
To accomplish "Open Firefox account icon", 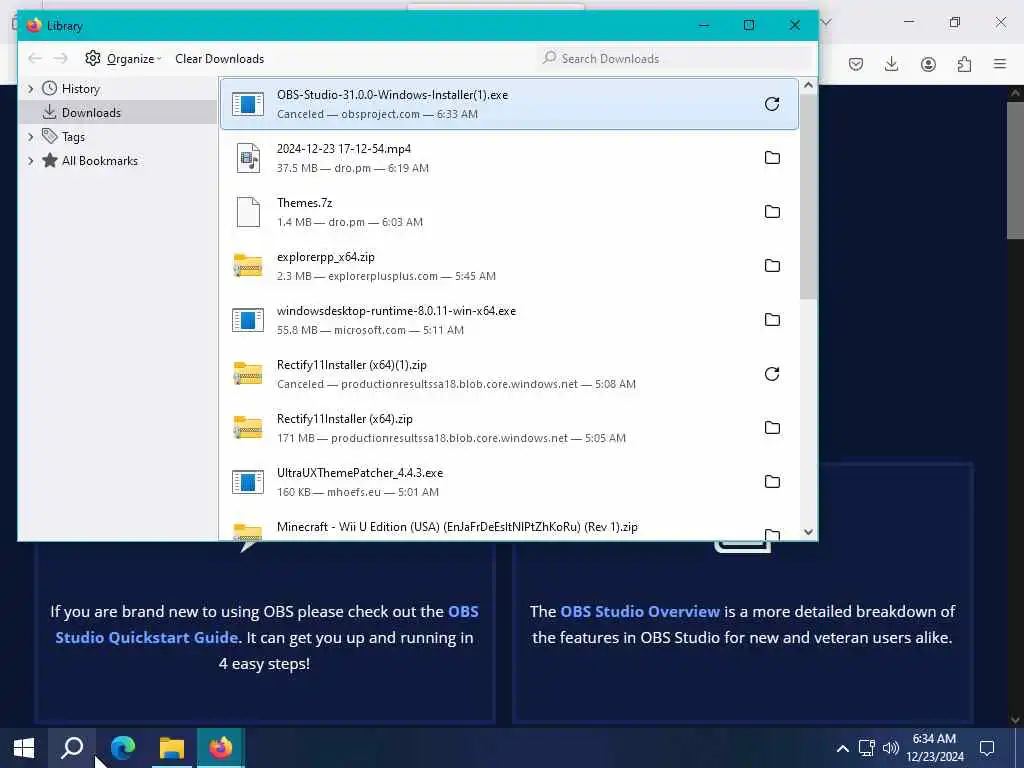I will pos(928,63).
